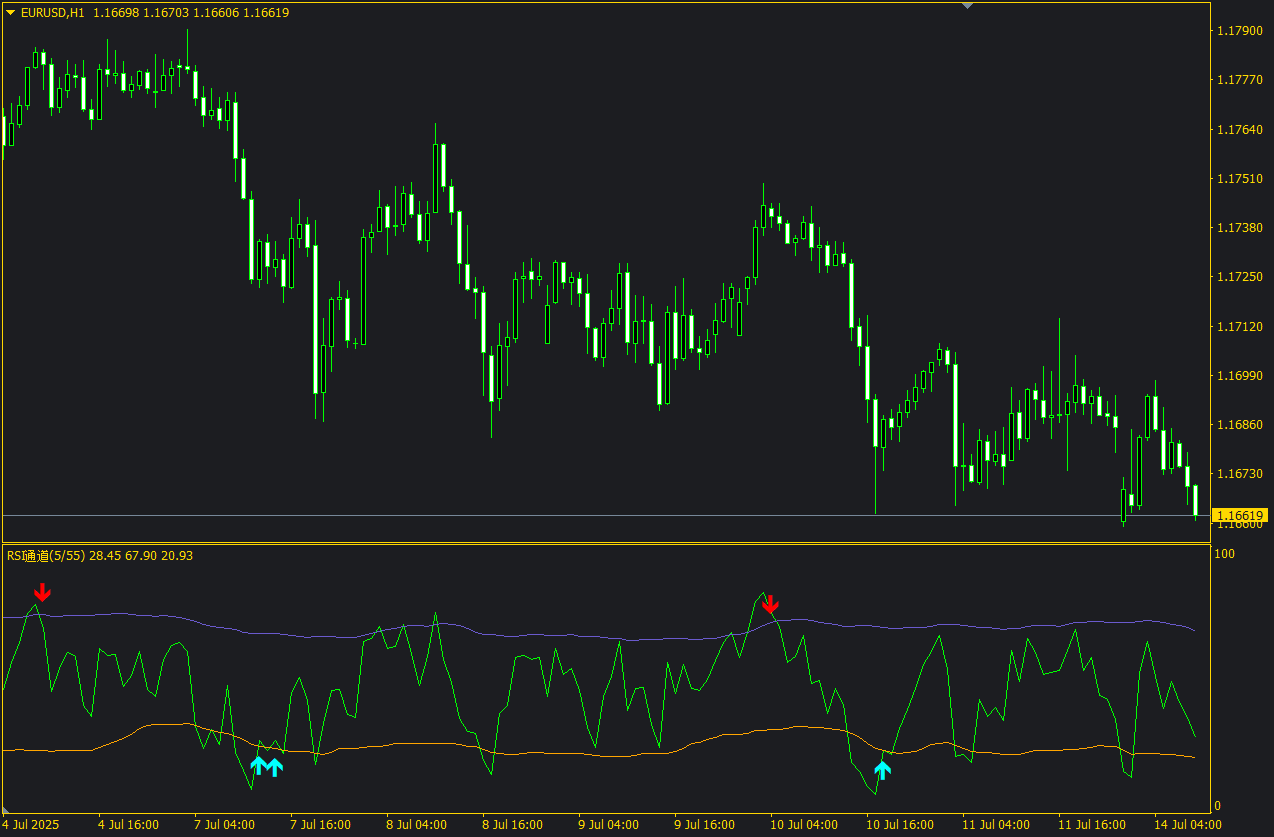Click the 11 Jul 04:00 time label
Image resolution: width=1274 pixels, height=837 pixels.
pos(996,825)
